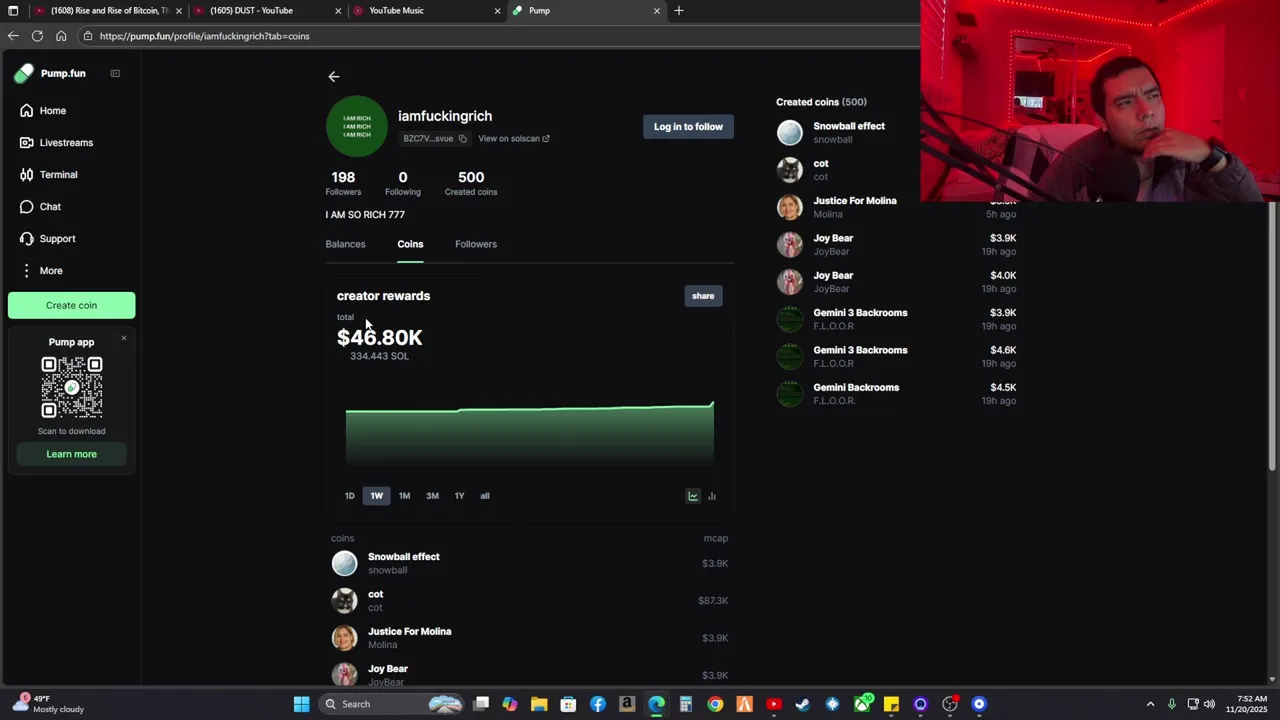Select the 1Y chart range
This screenshot has width=1280, height=720.
pyautogui.click(x=459, y=496)
